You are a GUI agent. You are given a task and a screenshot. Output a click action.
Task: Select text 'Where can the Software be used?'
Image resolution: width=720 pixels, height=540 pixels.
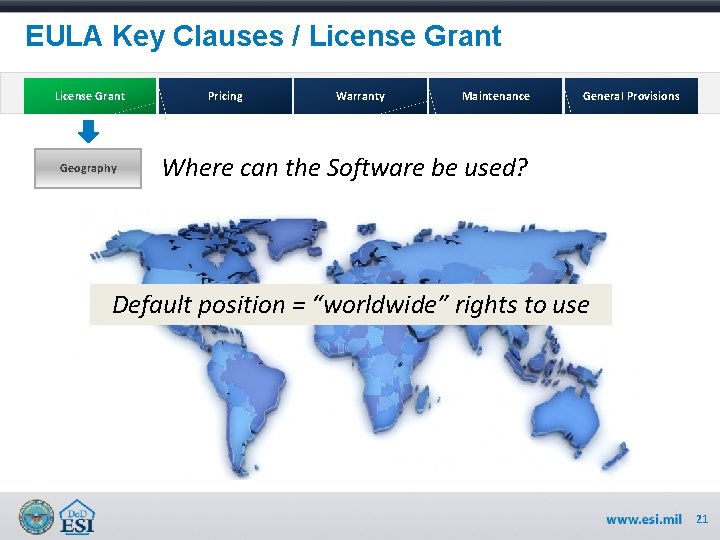[x=345, y=168]
